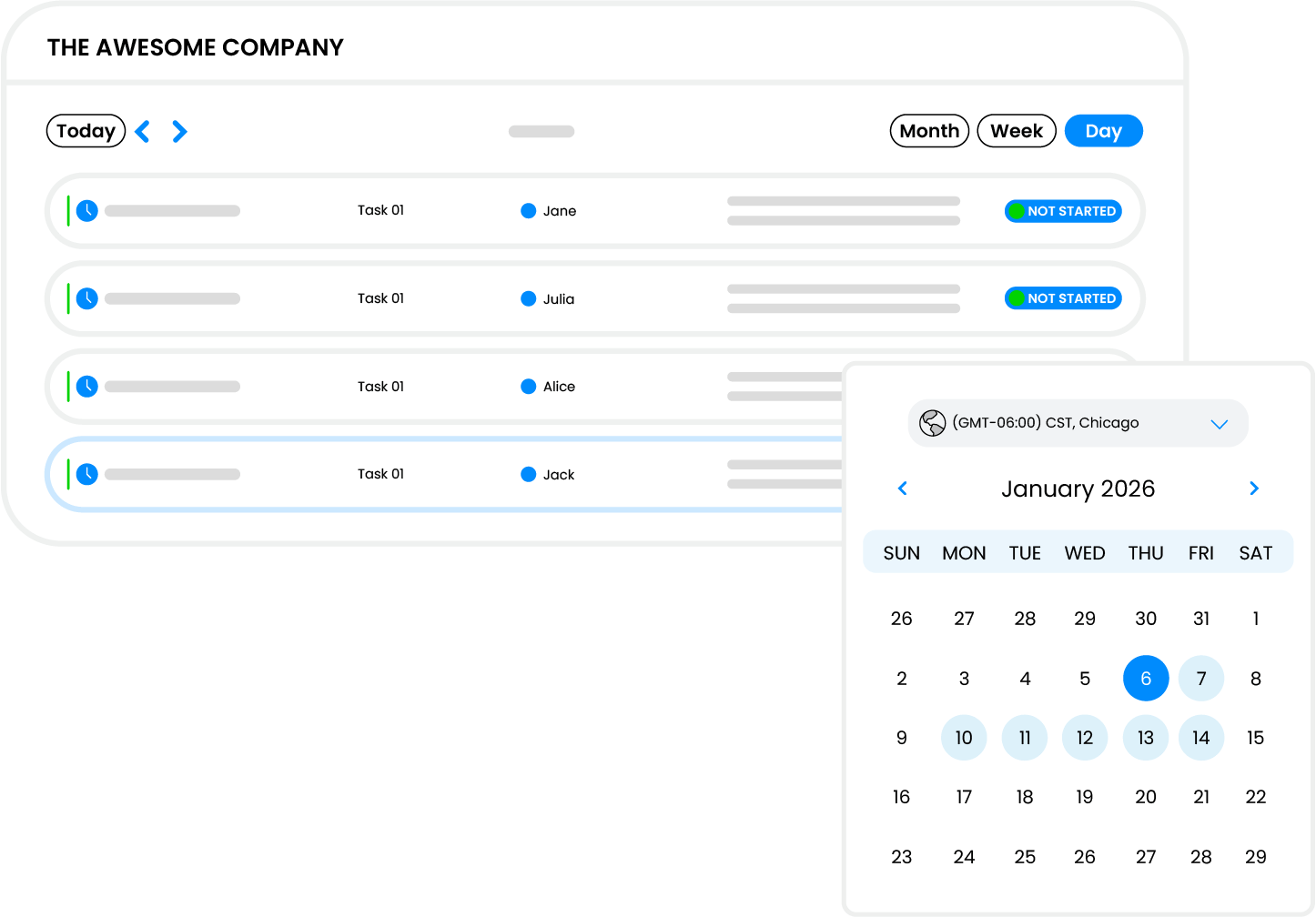
Task: Toggle Jane's NOT STARTED status badge
Action: coord(1062,211)
